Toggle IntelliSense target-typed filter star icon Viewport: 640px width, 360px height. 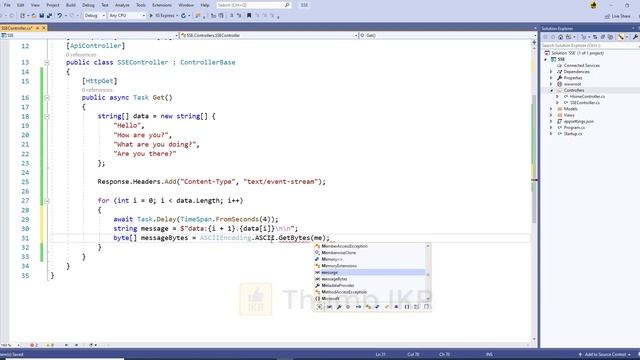coord(319,307)
